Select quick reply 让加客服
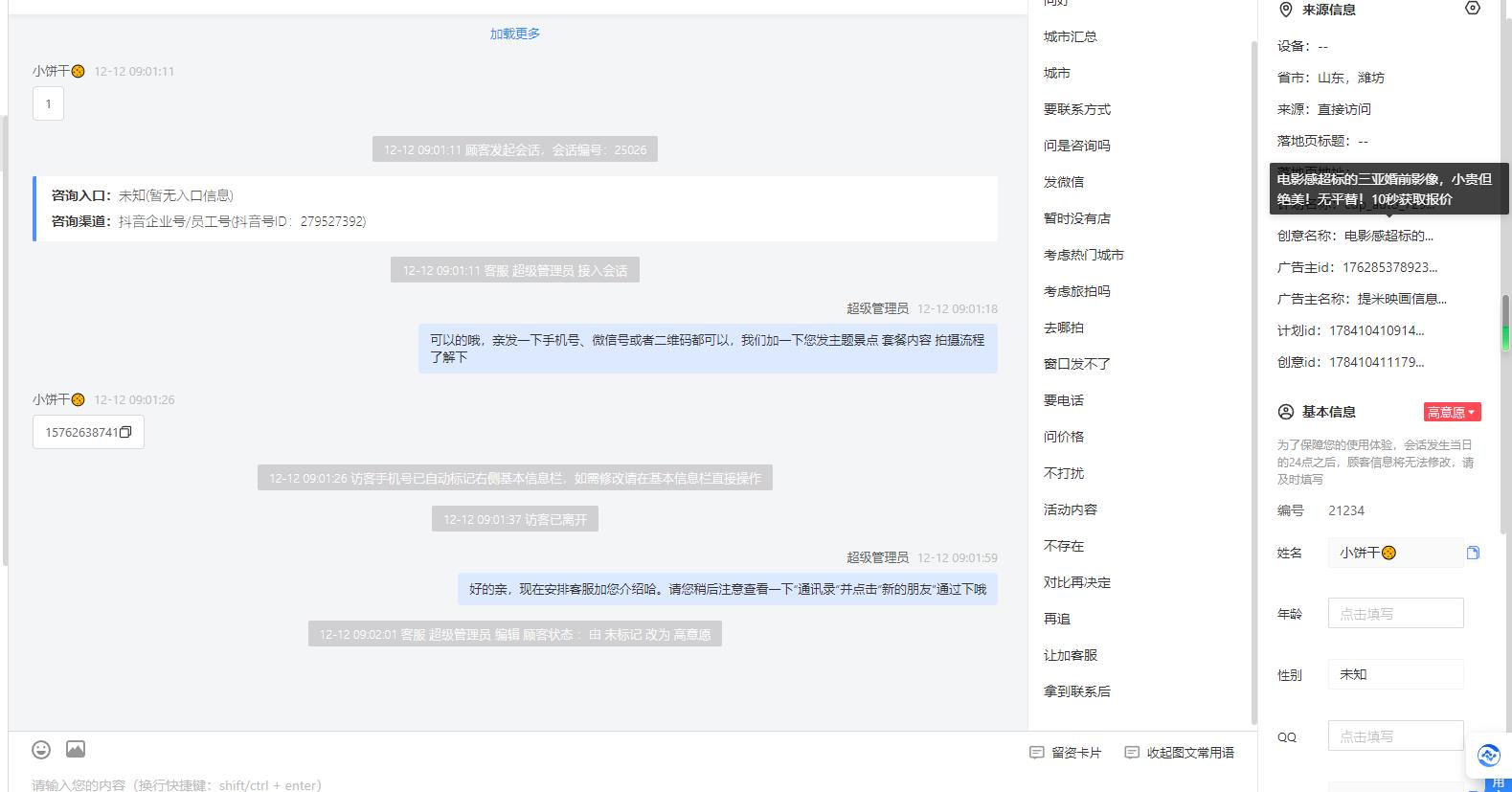1512x792 pixels. click(x=1071, y=655)
